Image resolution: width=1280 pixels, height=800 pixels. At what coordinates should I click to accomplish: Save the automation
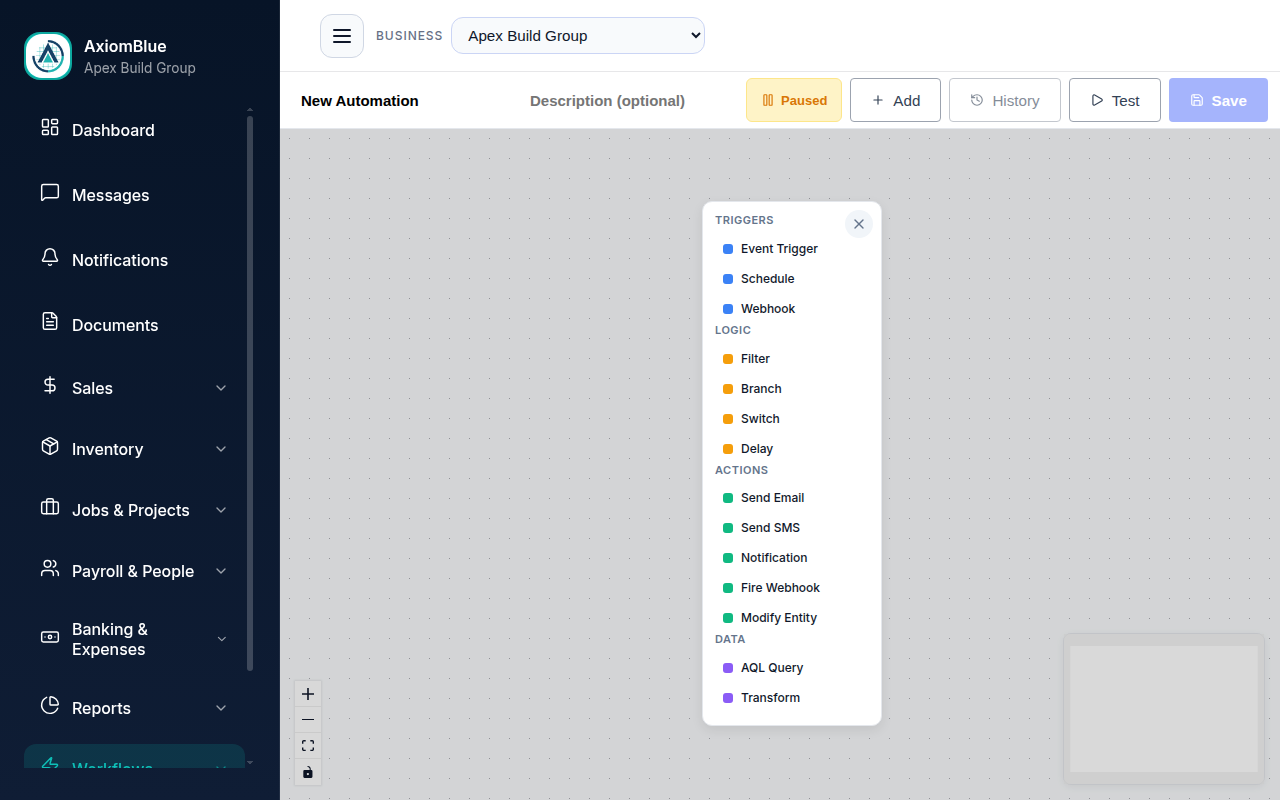click(x=1218, y=100)
